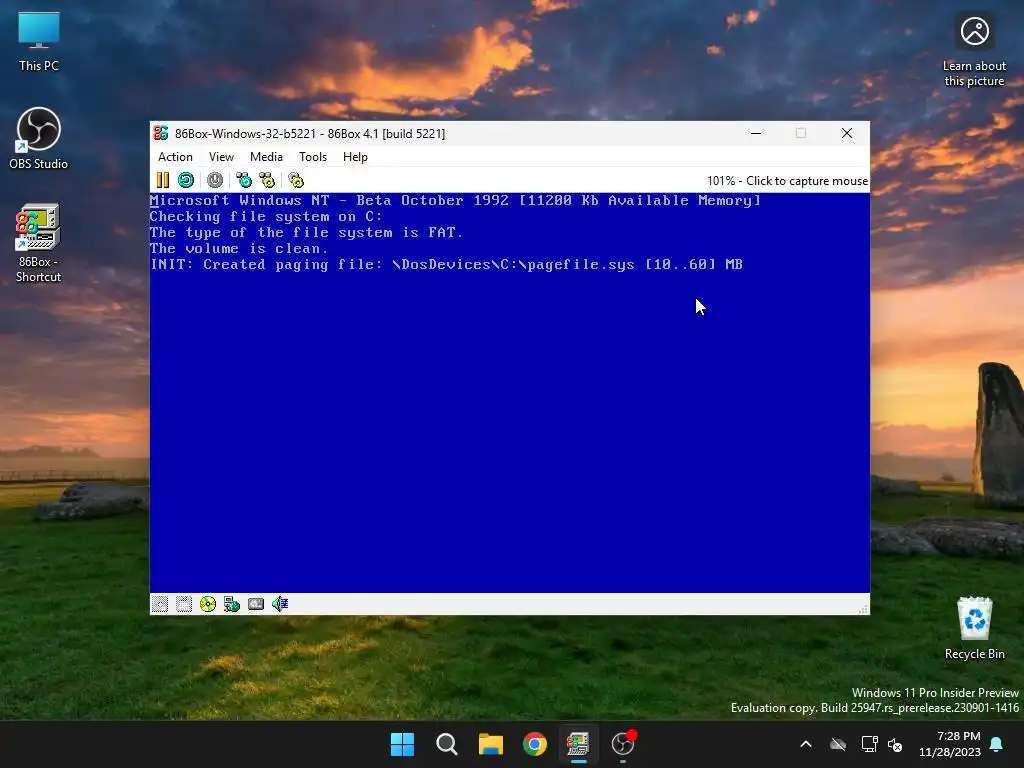
Task: Click the sound speaker status icon
Action: 280,604
